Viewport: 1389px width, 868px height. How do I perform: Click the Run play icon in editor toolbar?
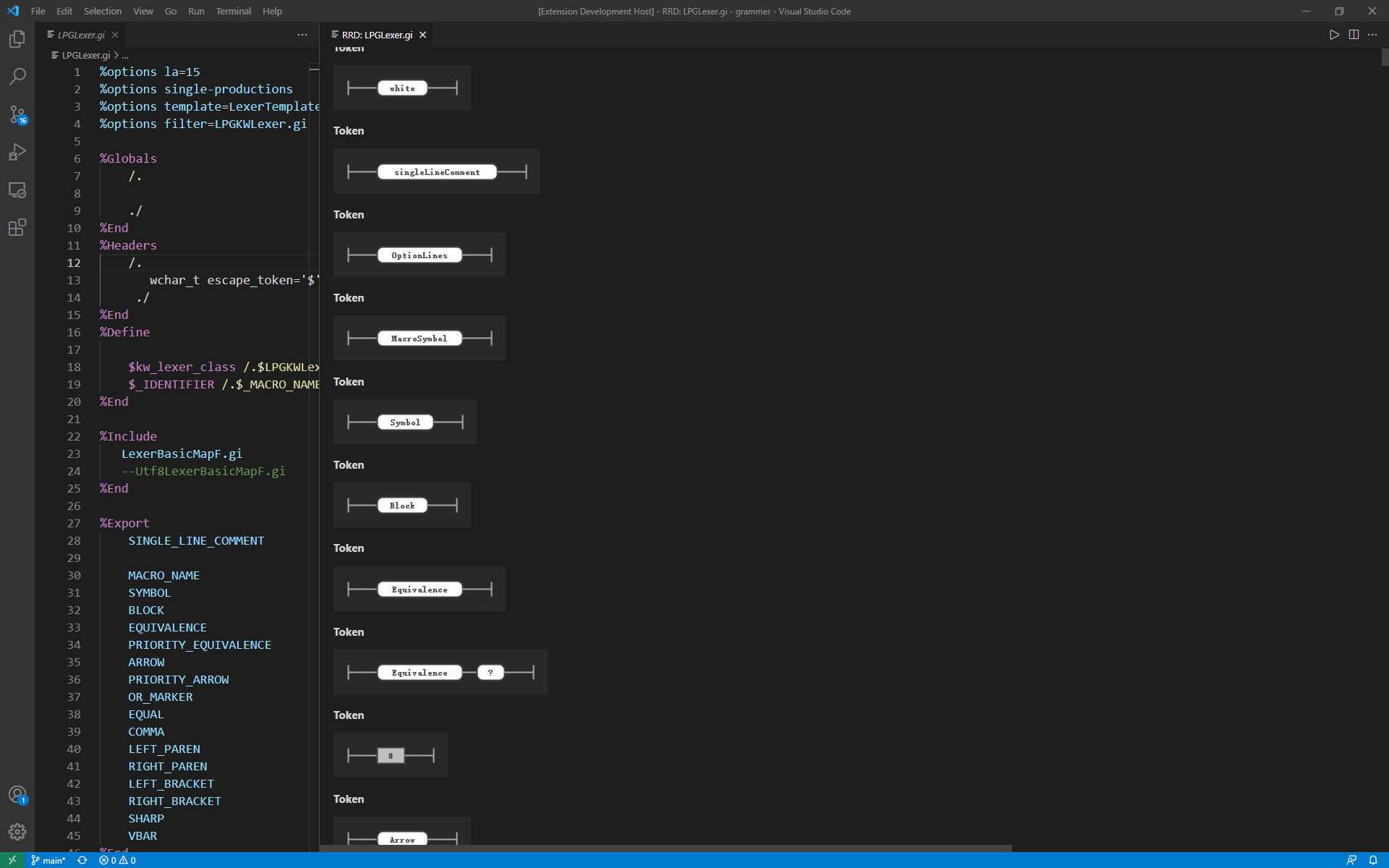point(1334,35)
